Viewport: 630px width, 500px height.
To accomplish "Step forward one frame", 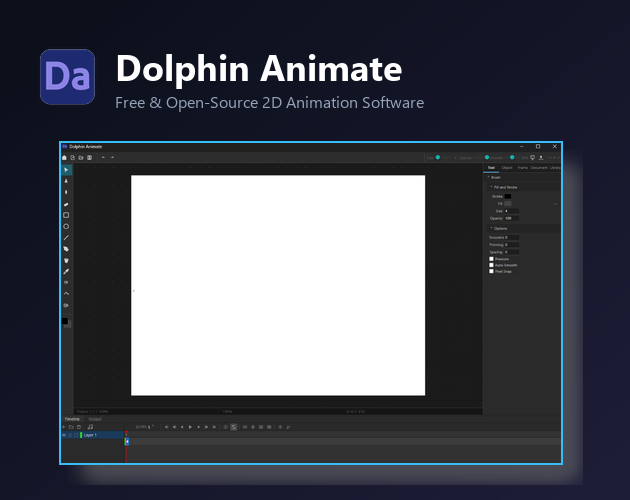I will pyautogui.click(x=198, y=427).
